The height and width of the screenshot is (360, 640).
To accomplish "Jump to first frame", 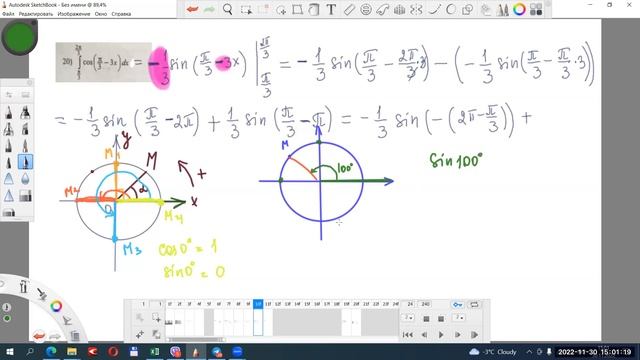I will [x=407, y=335].
